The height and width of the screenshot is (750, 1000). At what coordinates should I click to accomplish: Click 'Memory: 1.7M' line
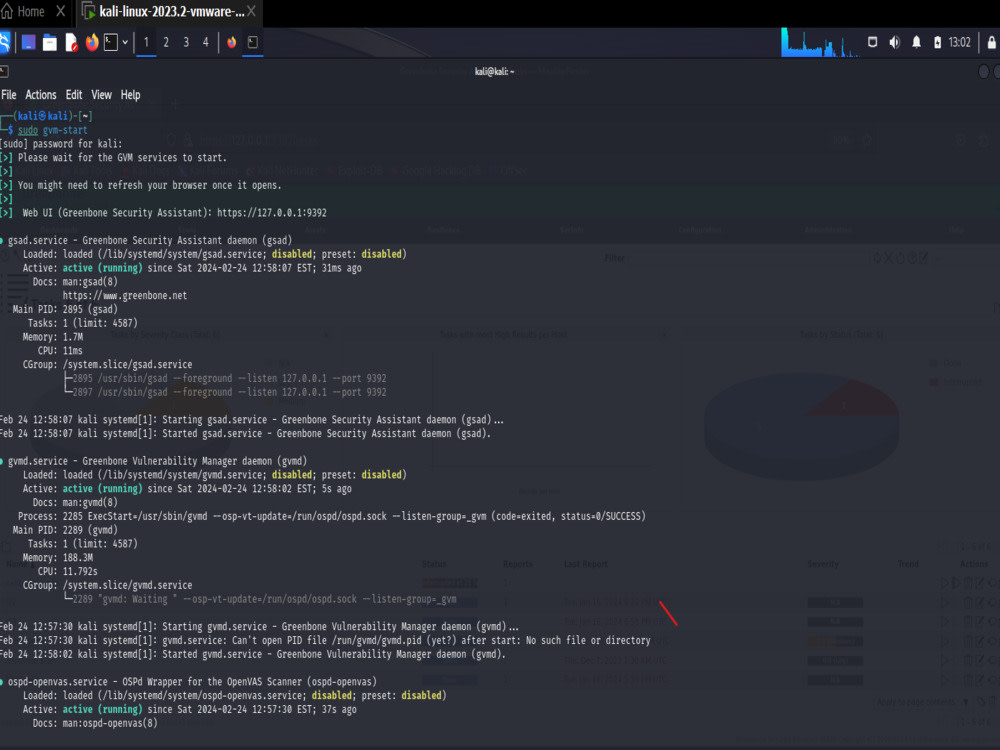point(52,337)
